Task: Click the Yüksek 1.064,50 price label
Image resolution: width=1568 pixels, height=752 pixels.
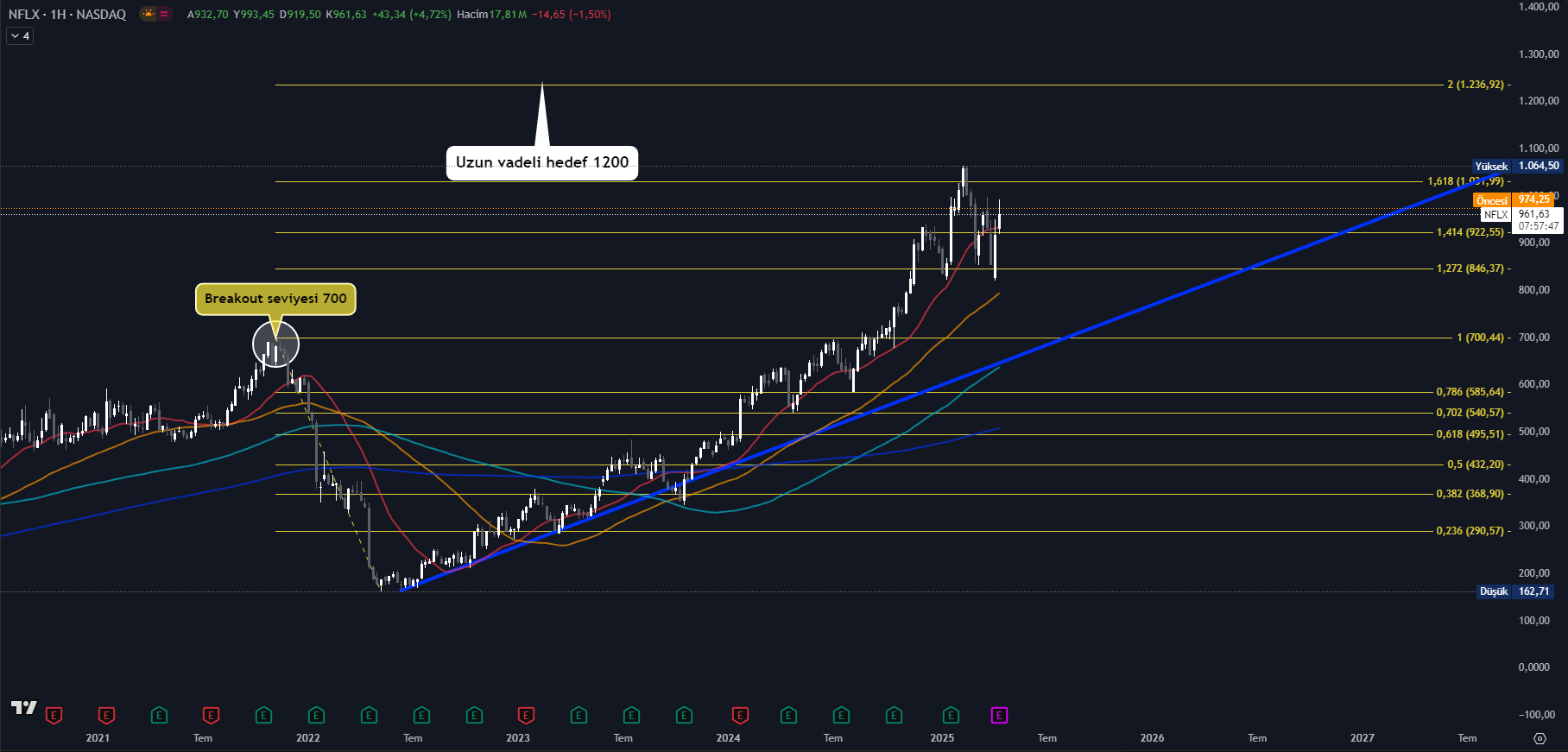Action: pyautogui.click(x=1517, y=166)
